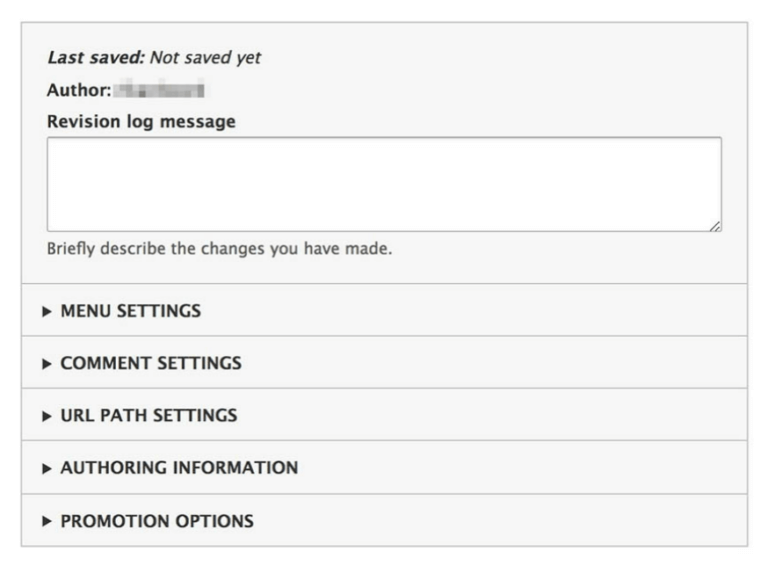The width and height of the screenshot is (768, 573).
Task: Select the URL PATH SETTINGS heading
Action: pos(149,415)
